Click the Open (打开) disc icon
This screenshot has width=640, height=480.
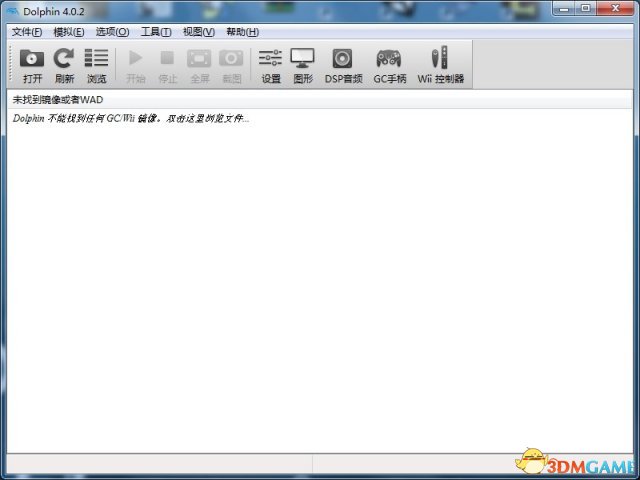point(32,58)
